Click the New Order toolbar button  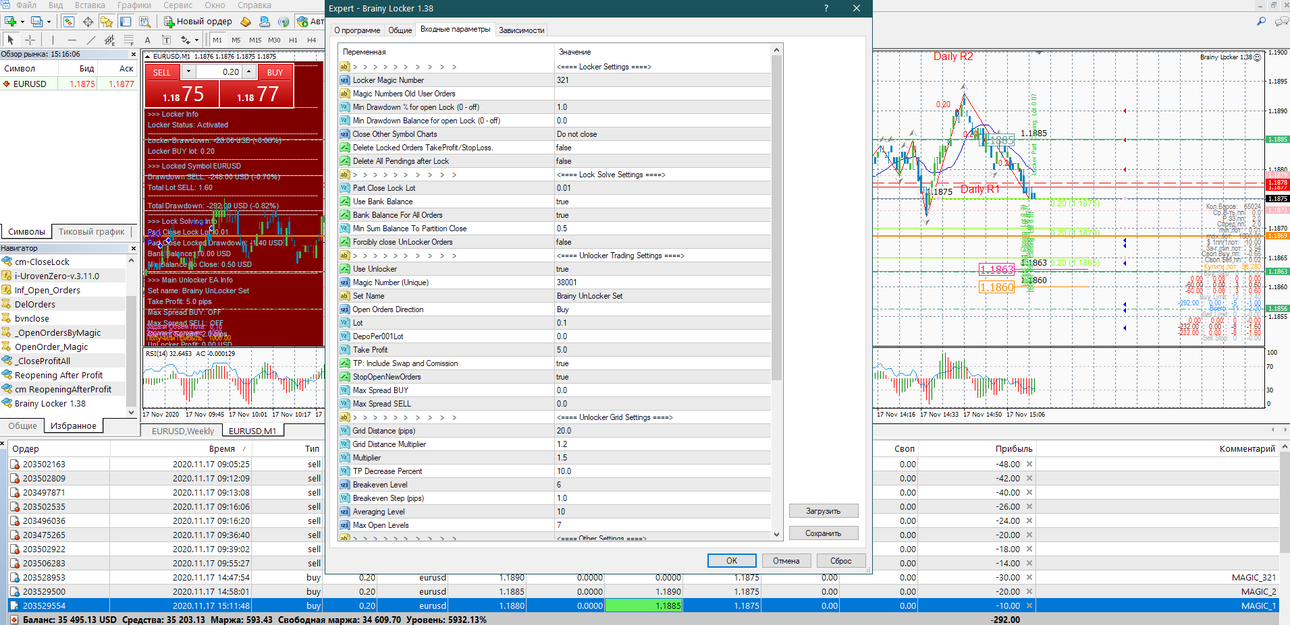click(x=198, y=21)
